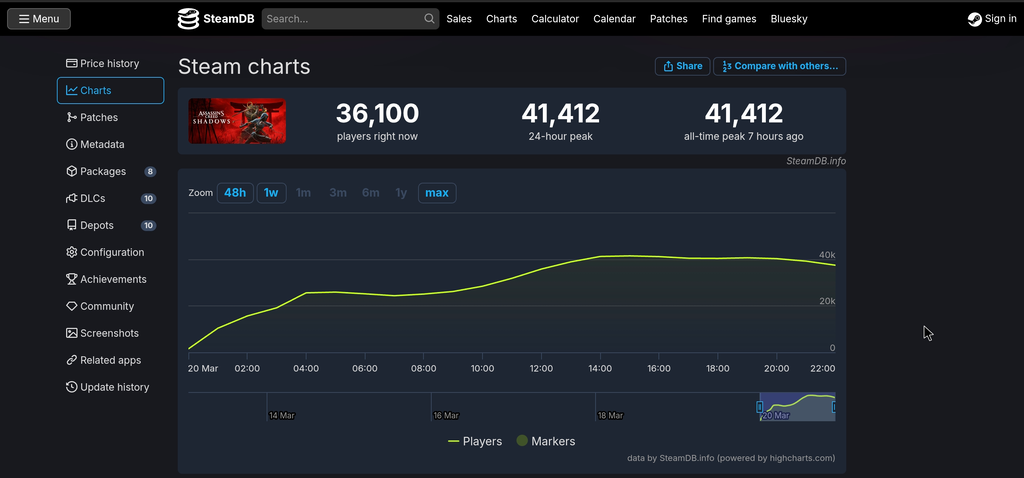Visit the Bluesky link
The image size is (1024, 478).
tap(789, 19)
